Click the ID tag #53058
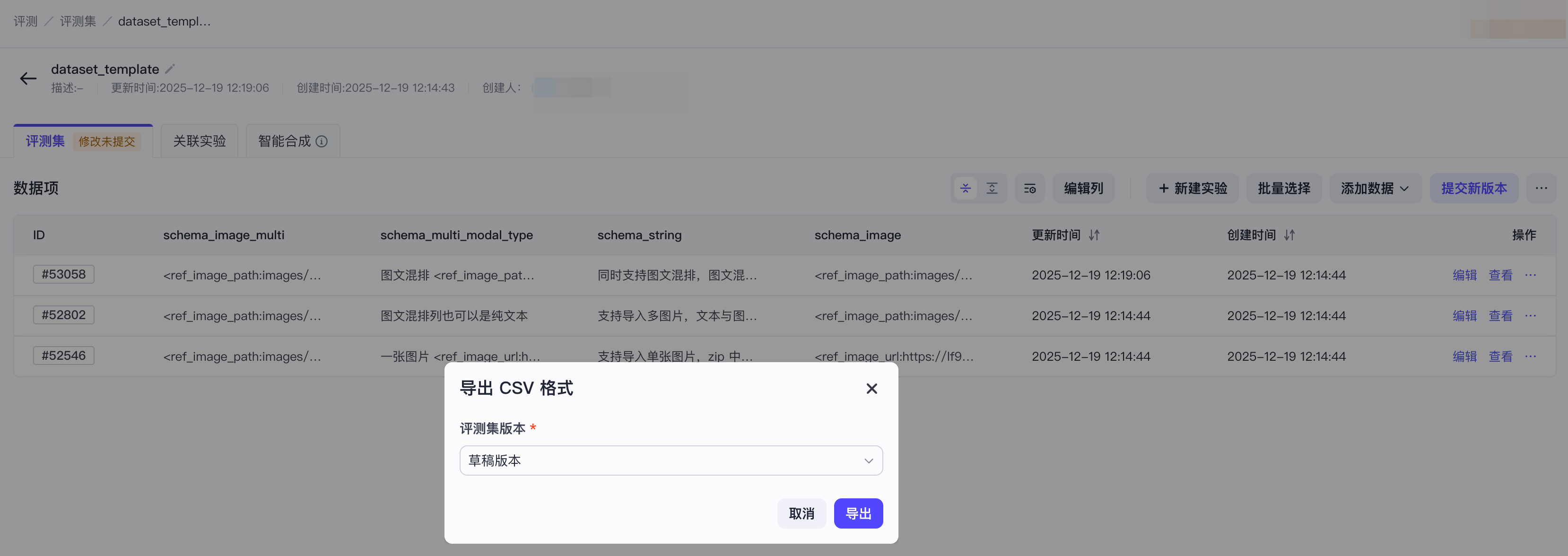 (63, 274)
